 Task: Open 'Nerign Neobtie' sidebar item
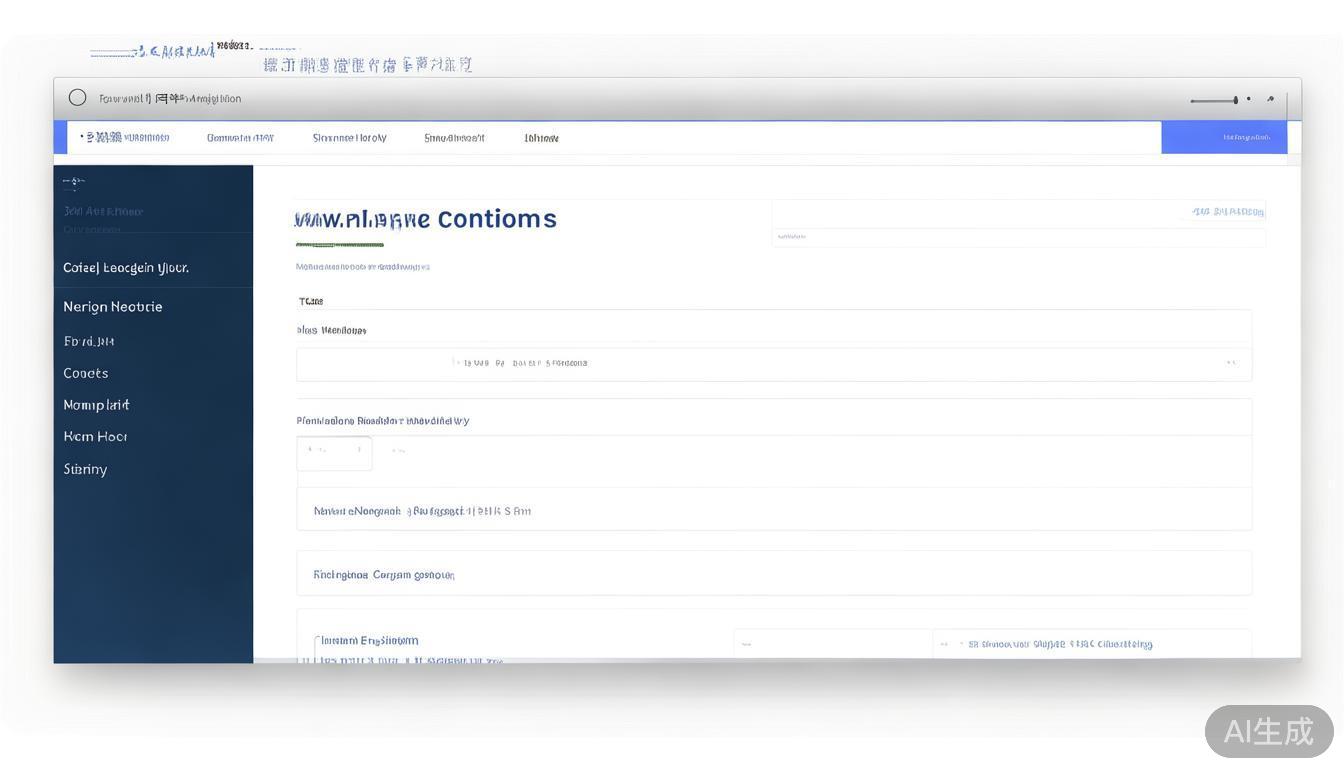click(113, 307)
